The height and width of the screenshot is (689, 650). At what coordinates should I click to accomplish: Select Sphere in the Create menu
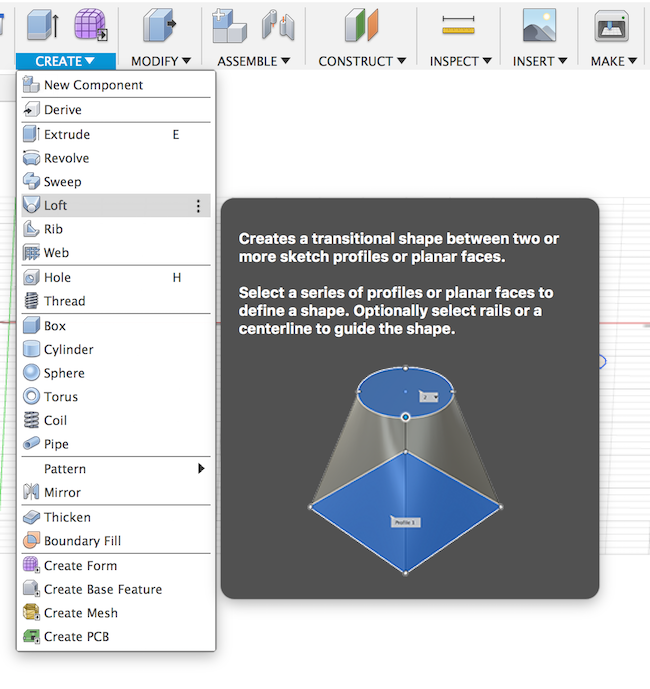[116, 373]
